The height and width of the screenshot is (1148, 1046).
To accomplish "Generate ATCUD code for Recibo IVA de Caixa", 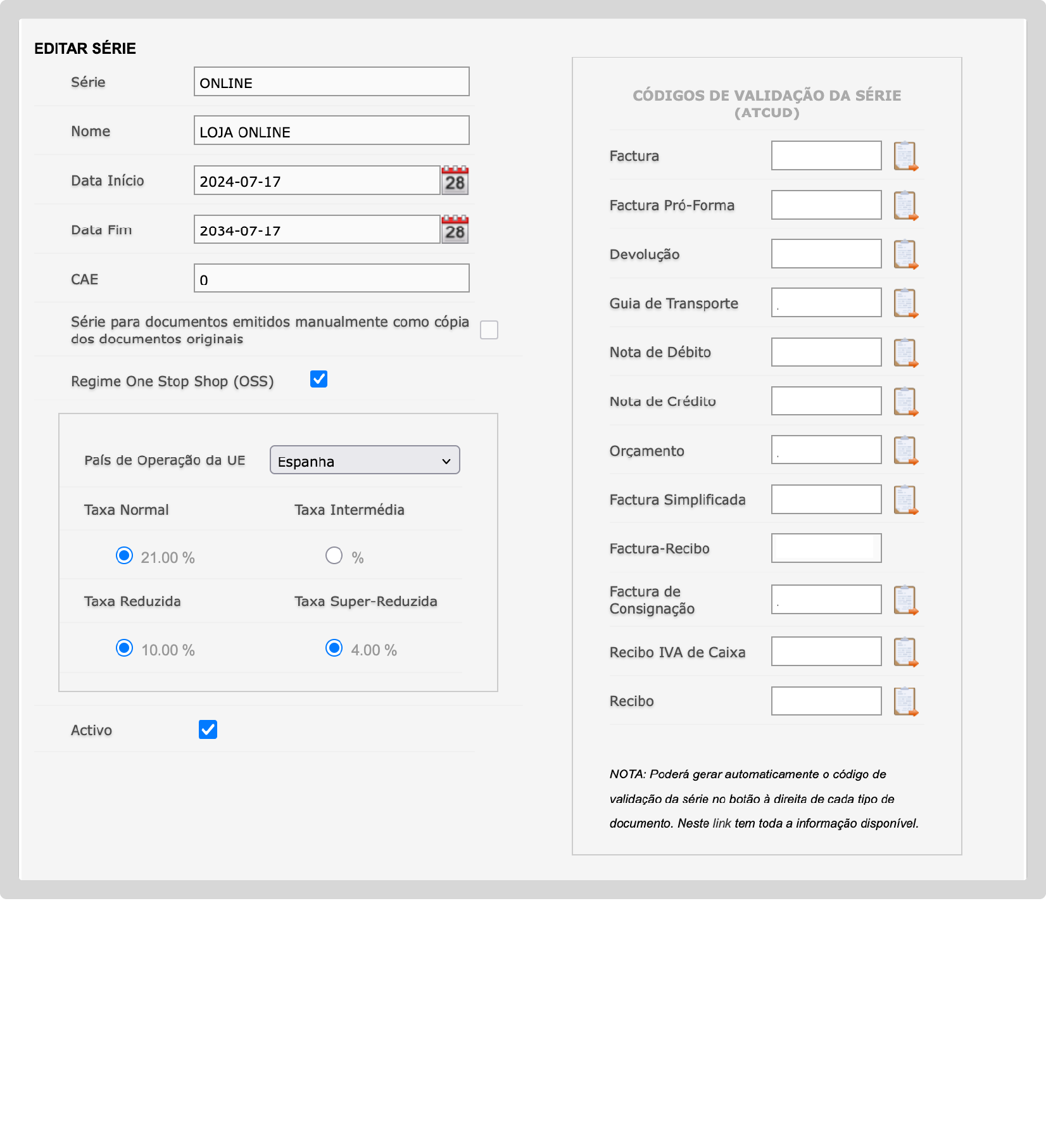I will click(905, 652).
